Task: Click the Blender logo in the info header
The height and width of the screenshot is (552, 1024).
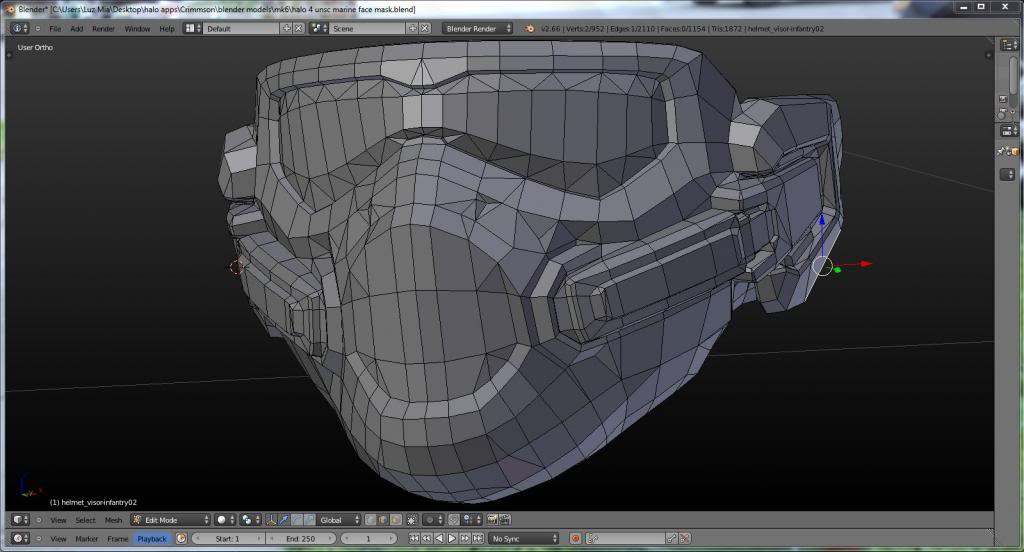Action: click(530, 29)
